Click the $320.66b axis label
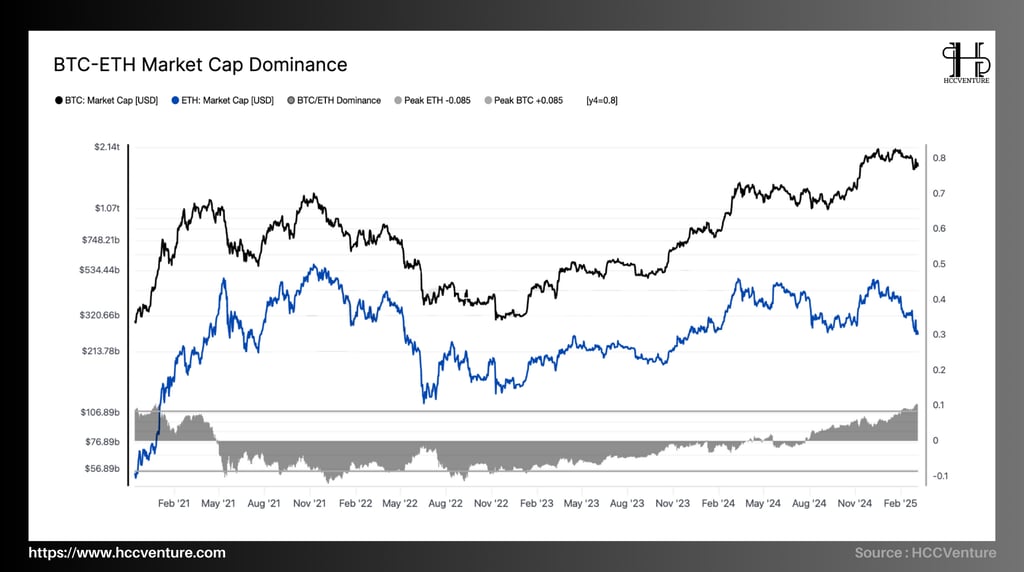This screenshot has width=1024, height=572. 100,315
